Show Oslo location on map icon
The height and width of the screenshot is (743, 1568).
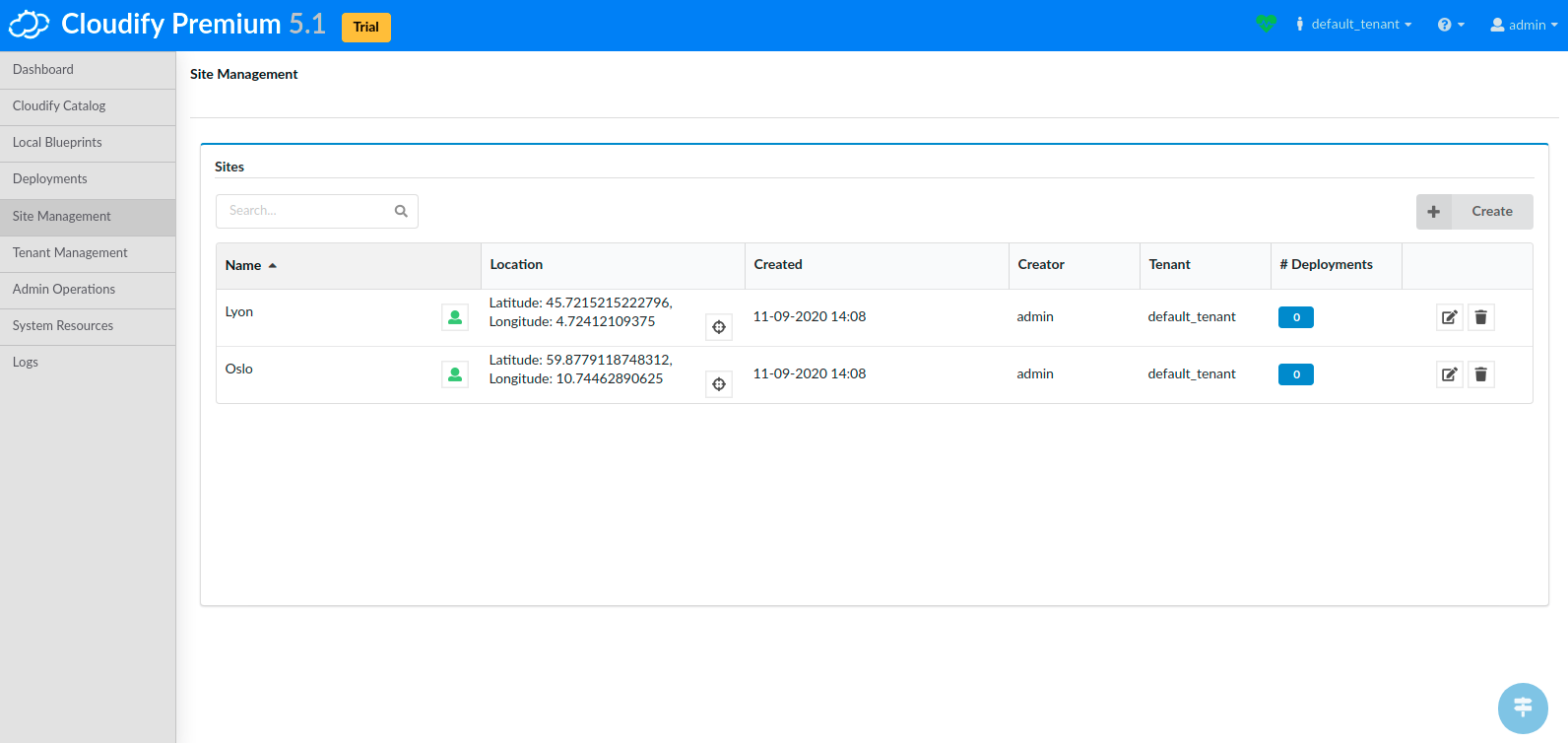719,384
